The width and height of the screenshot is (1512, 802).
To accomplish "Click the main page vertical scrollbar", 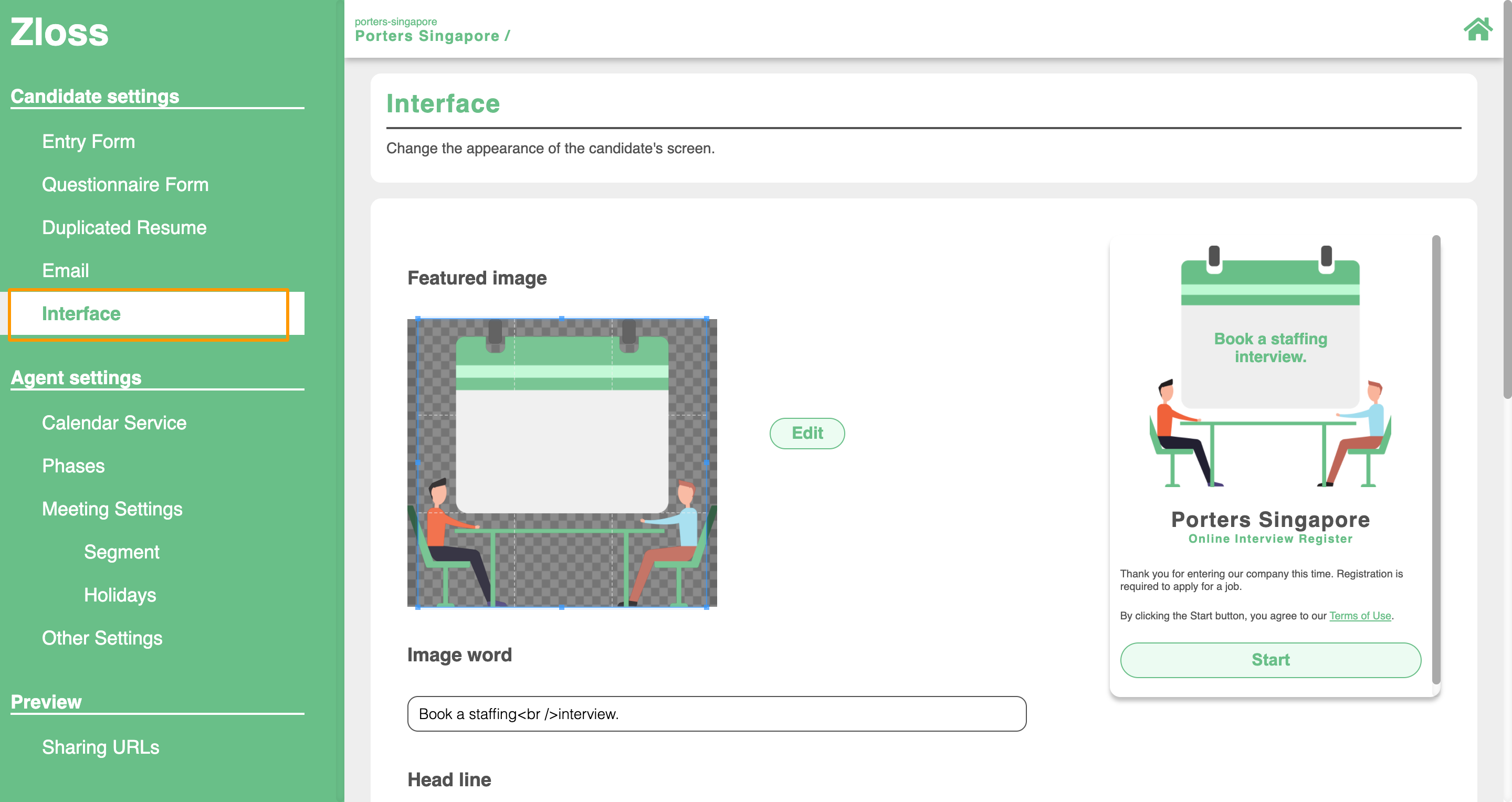I will 1507,199.
